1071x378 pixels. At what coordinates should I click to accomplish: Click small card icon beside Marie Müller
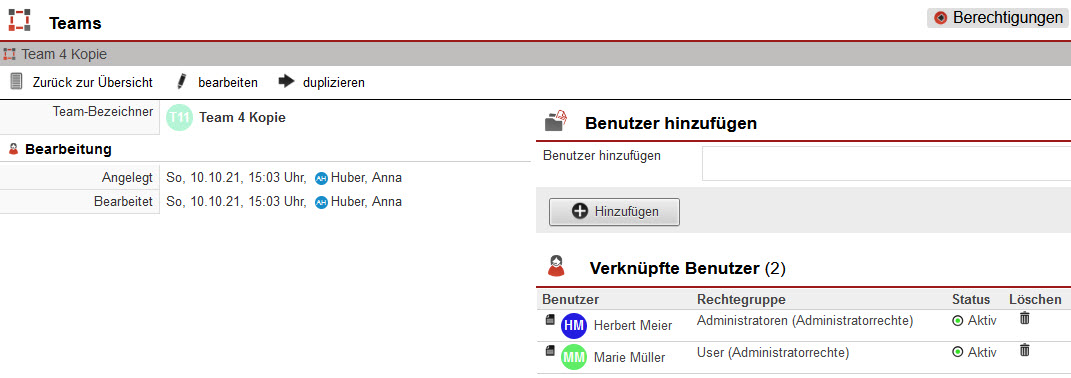pyautogui.click(x=550, y=351)
